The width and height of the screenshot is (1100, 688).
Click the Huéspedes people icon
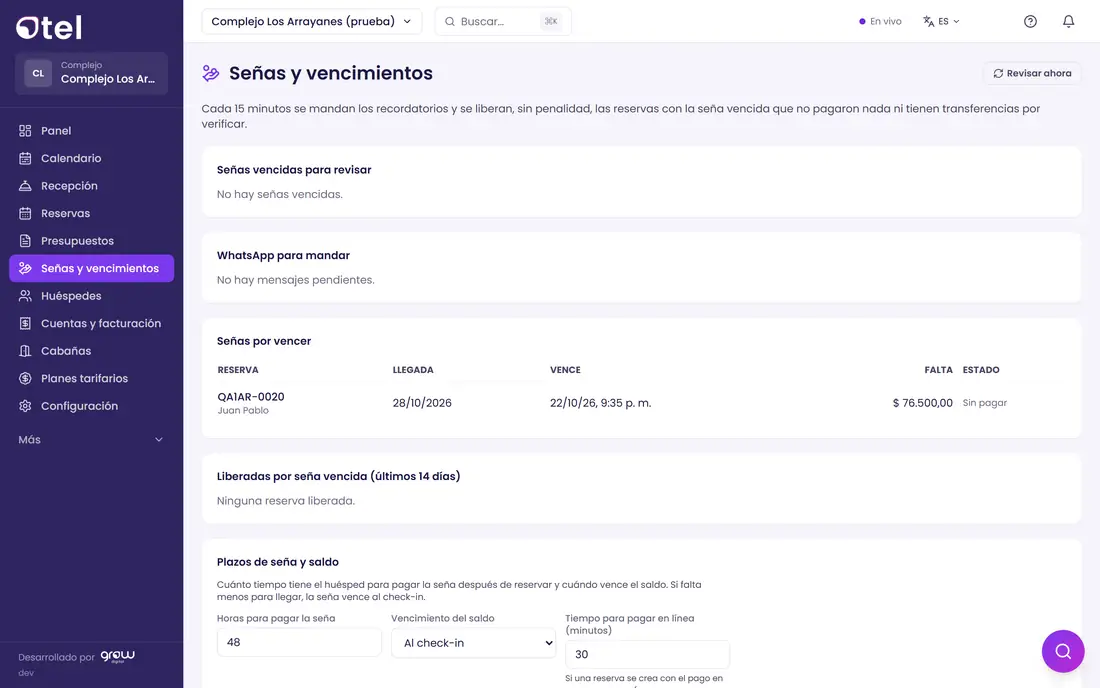(x=25, y=296)
